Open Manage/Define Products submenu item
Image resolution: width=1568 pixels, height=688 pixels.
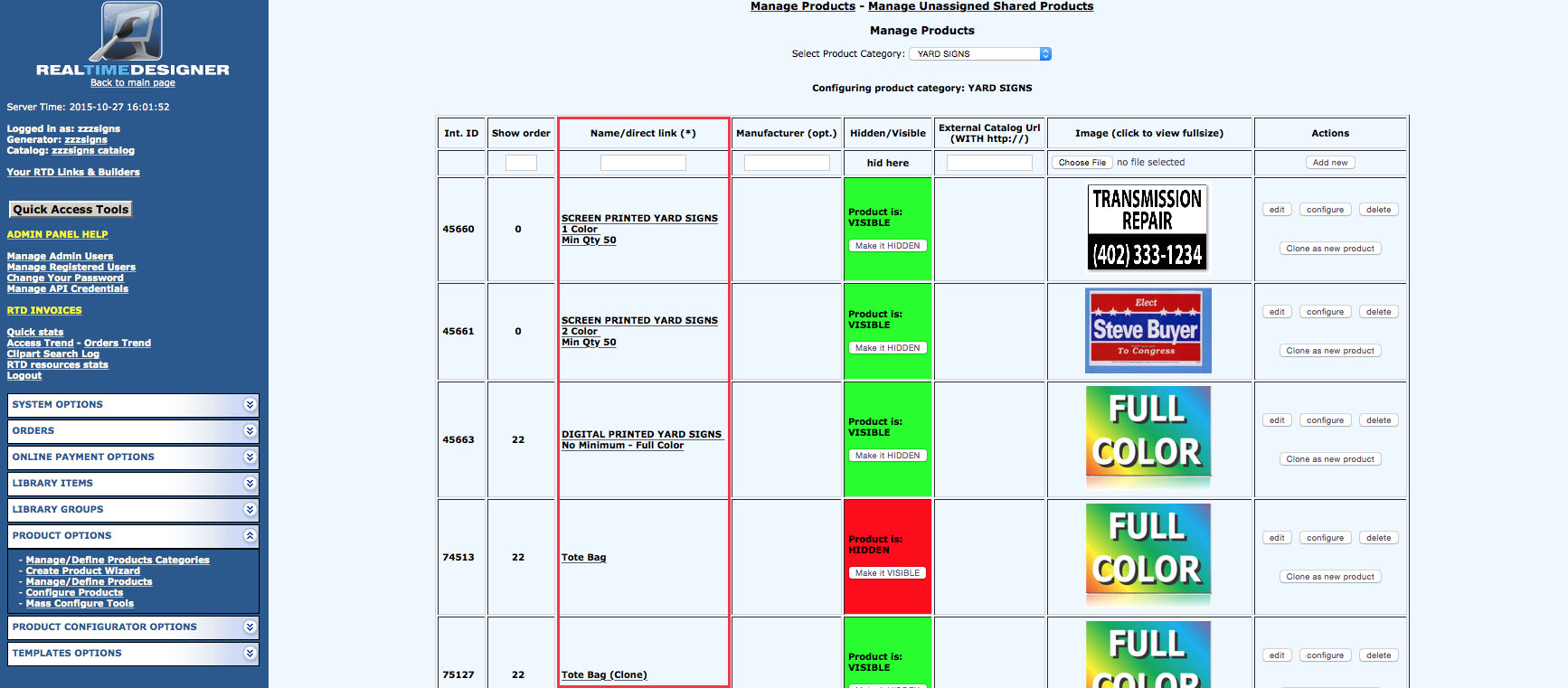pyautogui.click(x=89, y=582)
